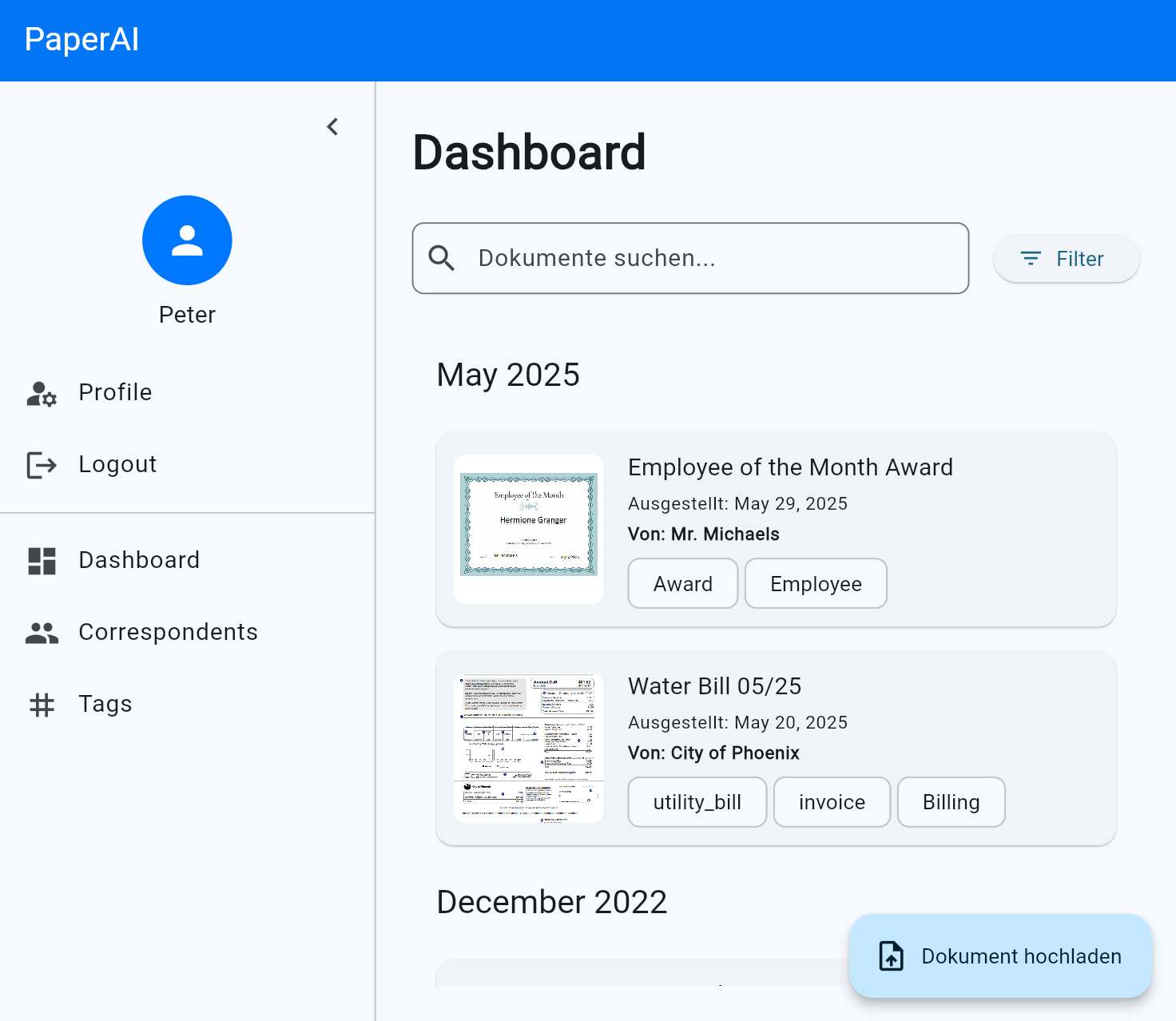Image resolution: width=1176 pixels, height=1021 pixels.
Task: Click the upload file icon
Action: 891,956
